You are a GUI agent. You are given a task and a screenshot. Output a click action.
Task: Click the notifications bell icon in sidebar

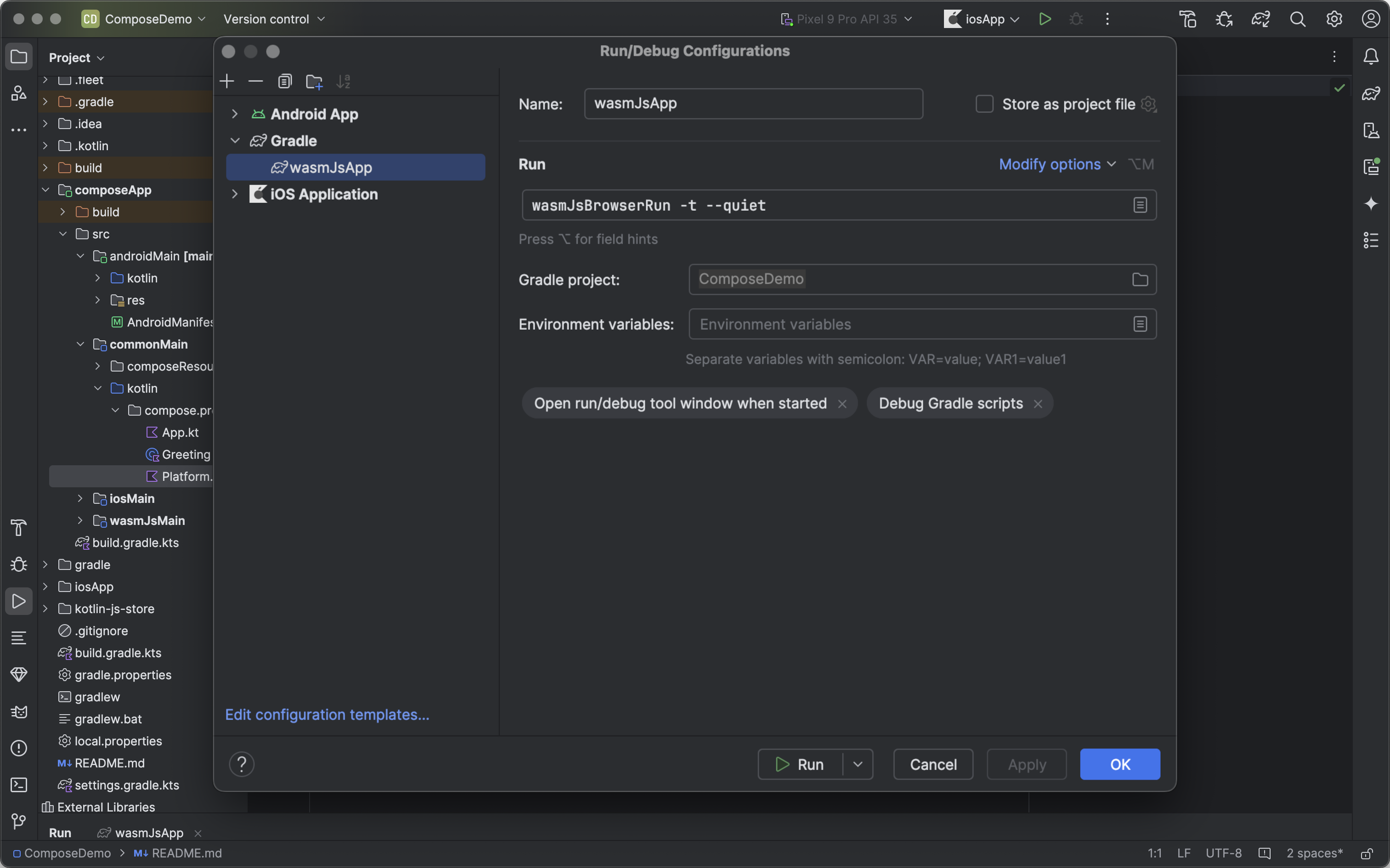coord(1371,57)
